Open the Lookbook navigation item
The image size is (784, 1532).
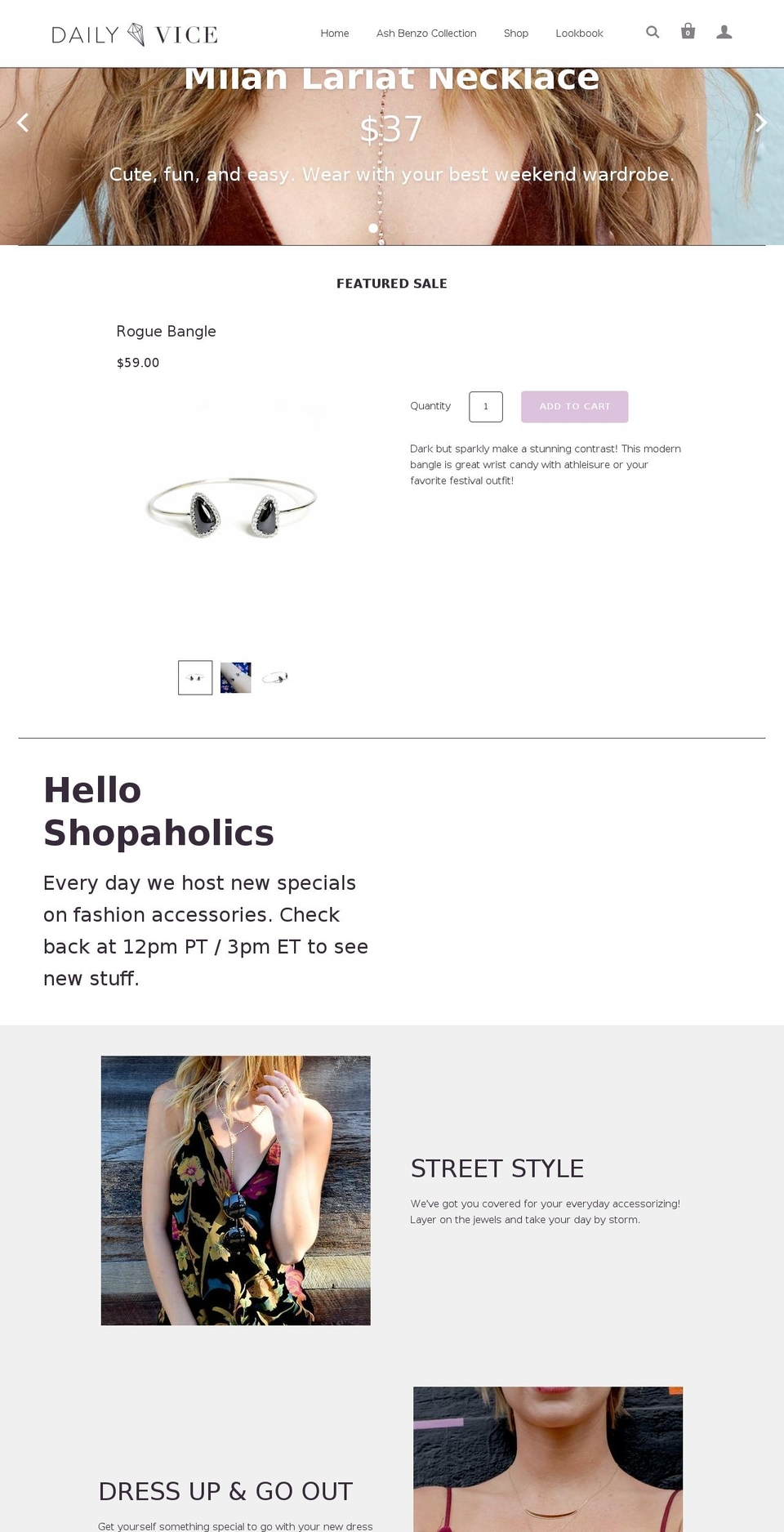pyautogui.click(x=579, y=33)
